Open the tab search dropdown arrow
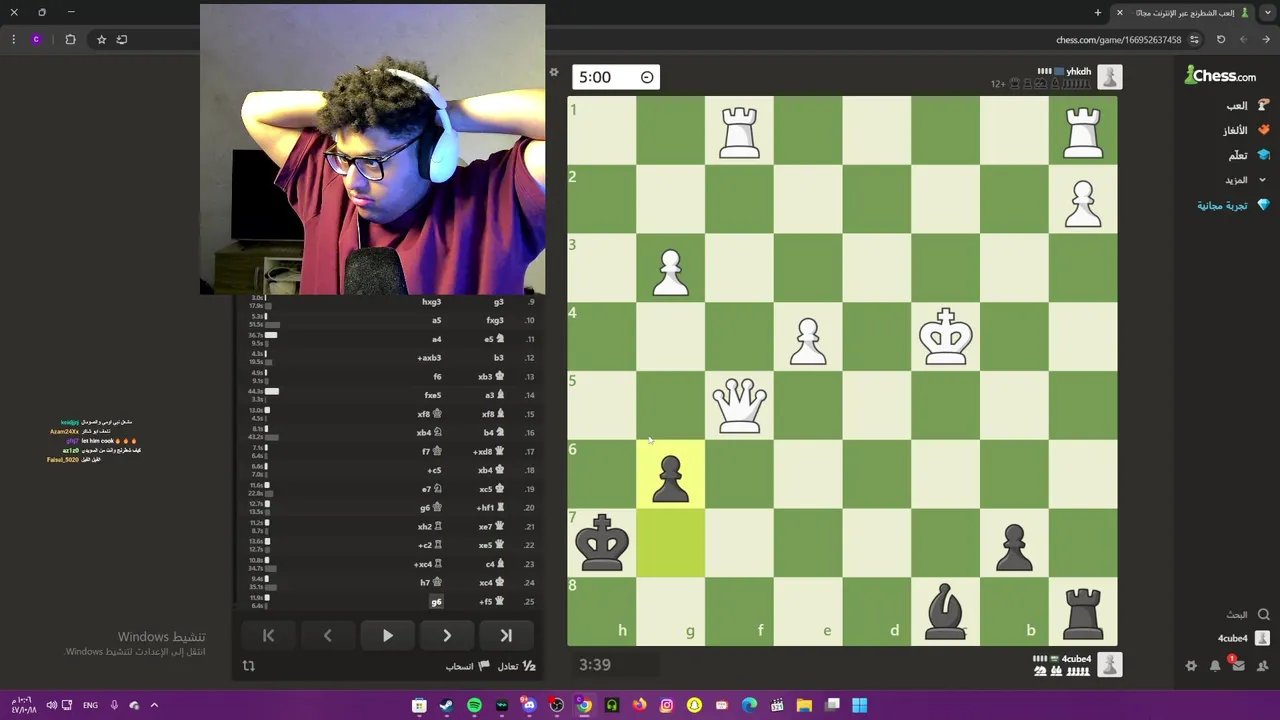 pos(1267,13)
